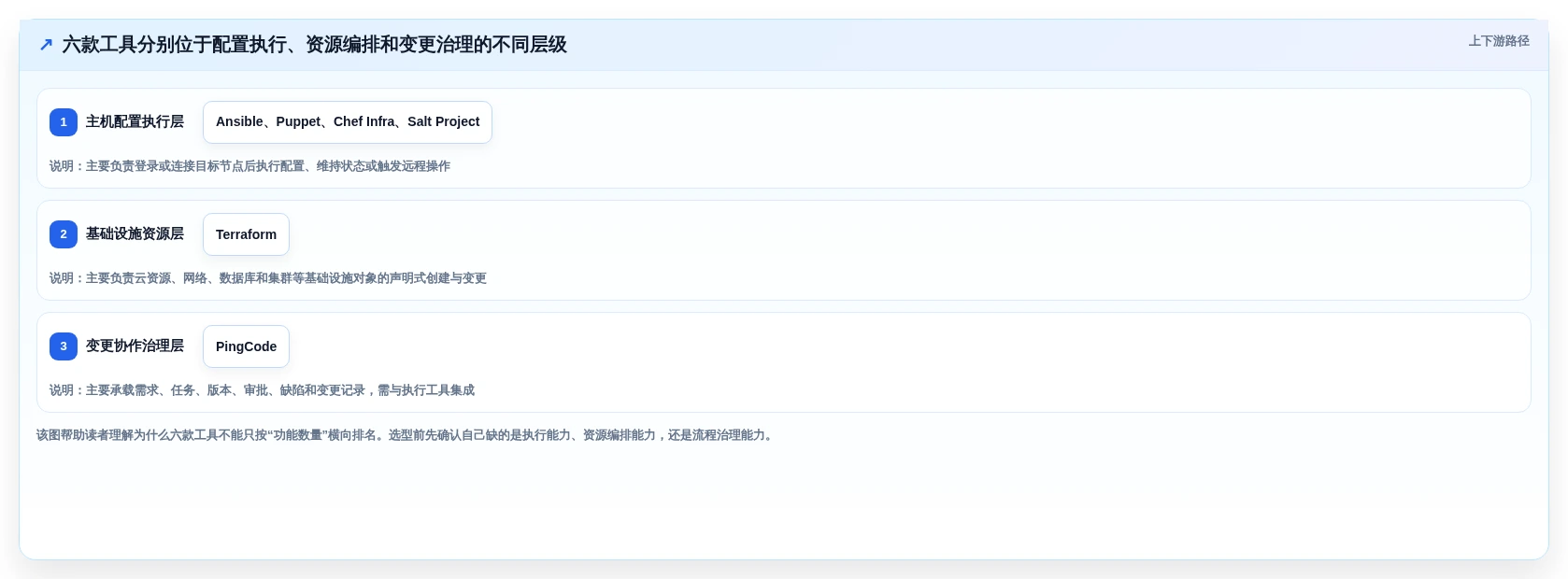Click the 基础设施资源层 label
The width and height of the screenshot is (1568, 579).
click(135, 233)
